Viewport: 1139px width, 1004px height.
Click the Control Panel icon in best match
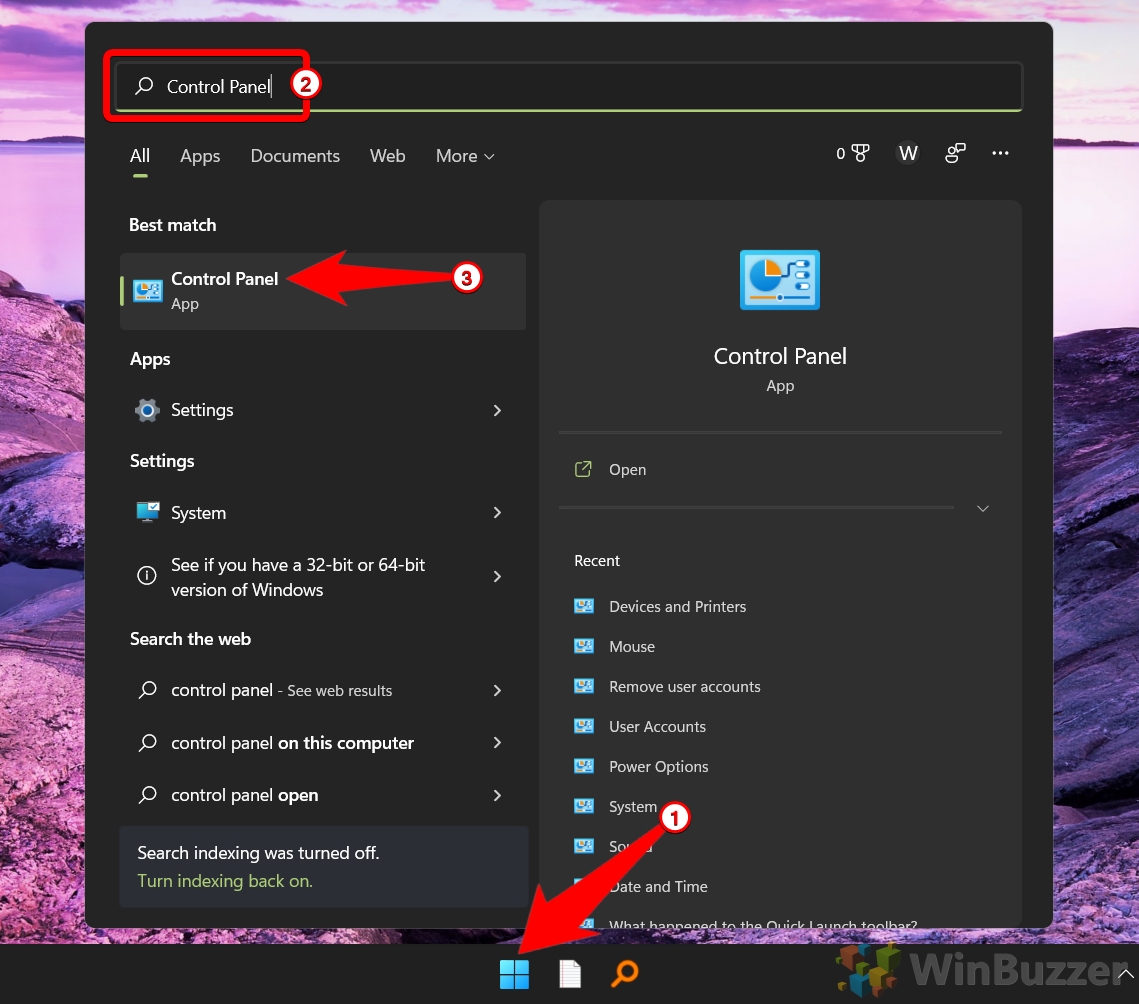[148, 291]
